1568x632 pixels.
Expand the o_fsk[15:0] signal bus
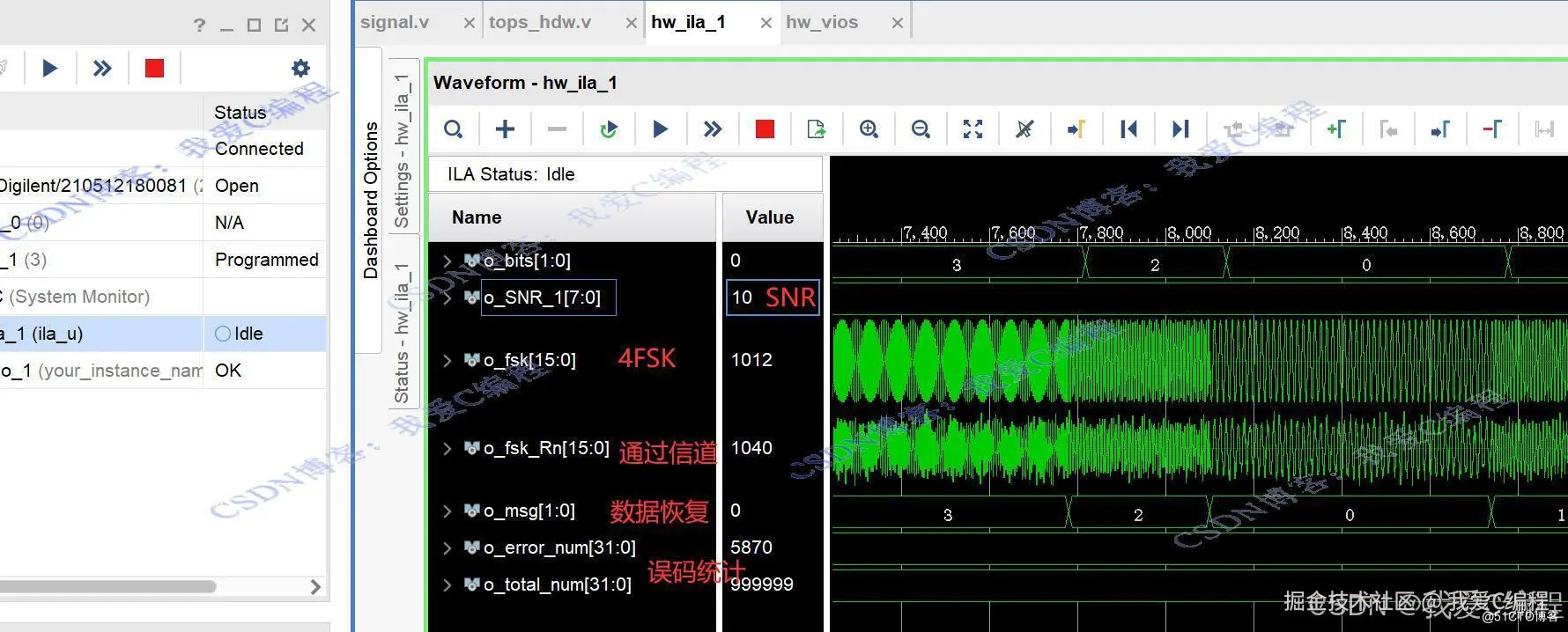(x=447, y=360)
